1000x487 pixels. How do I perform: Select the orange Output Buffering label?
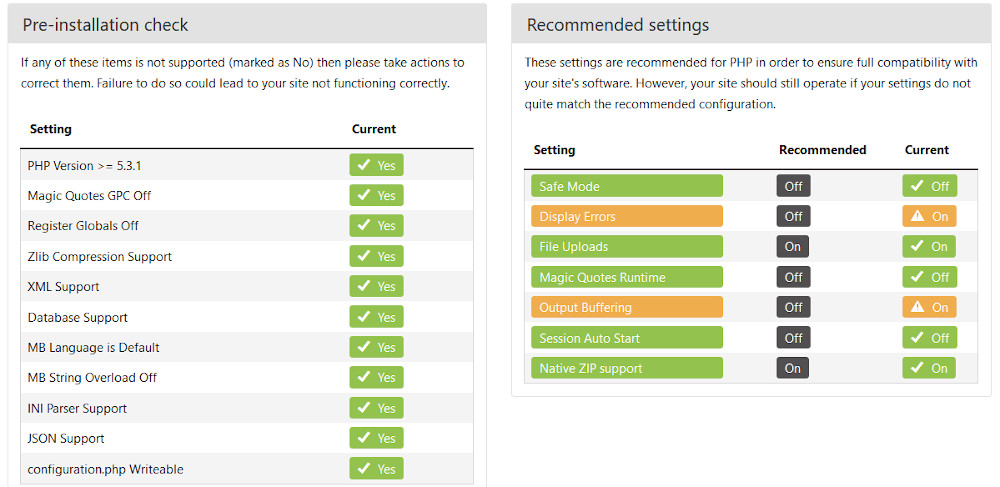tap(627, 307)
